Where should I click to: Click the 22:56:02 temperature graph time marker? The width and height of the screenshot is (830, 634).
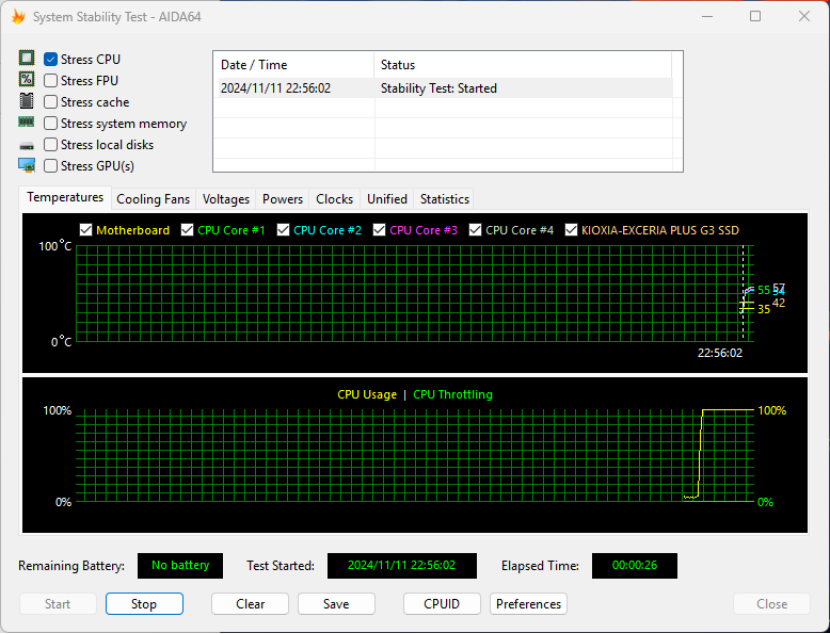click(x=720, y=353)
